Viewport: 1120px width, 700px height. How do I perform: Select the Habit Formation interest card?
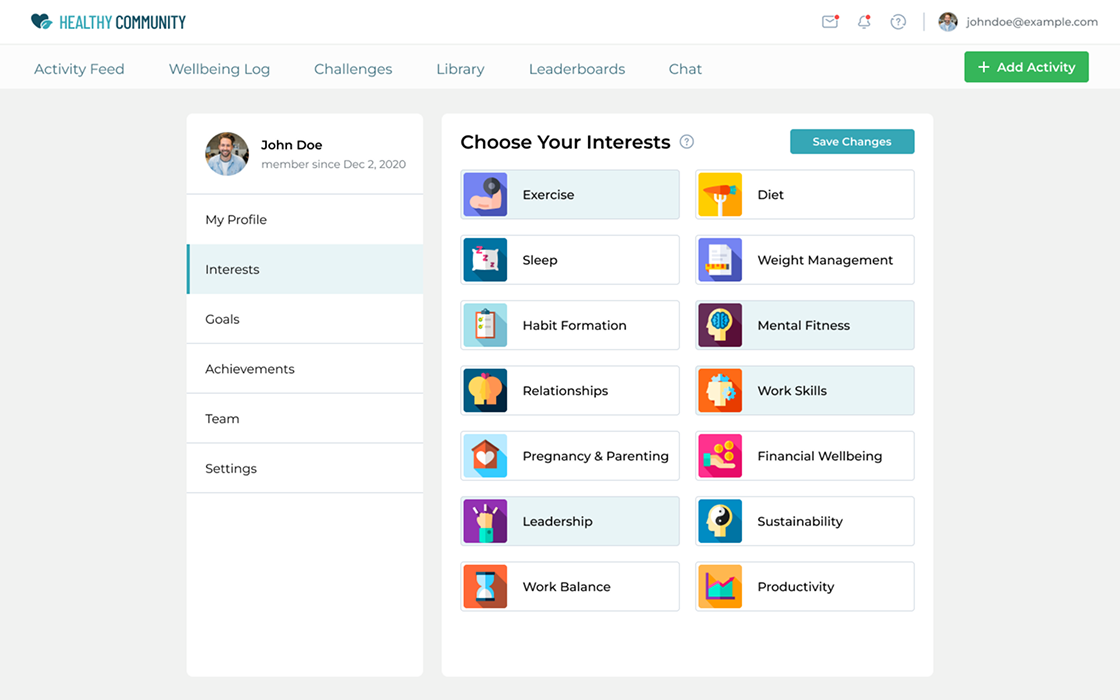[x=570, y=326]
